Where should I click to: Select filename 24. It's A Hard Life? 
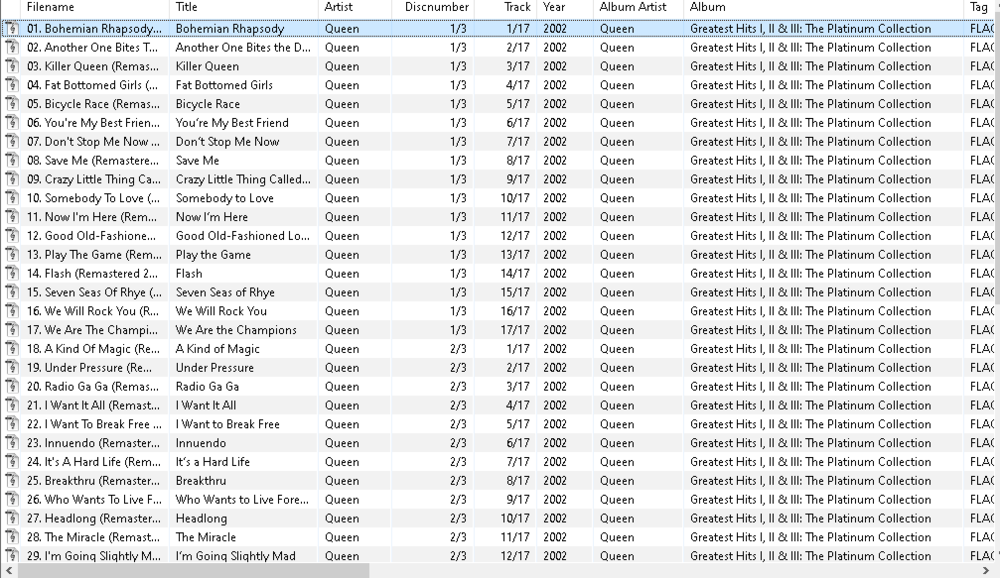click(x=94, y=462)
